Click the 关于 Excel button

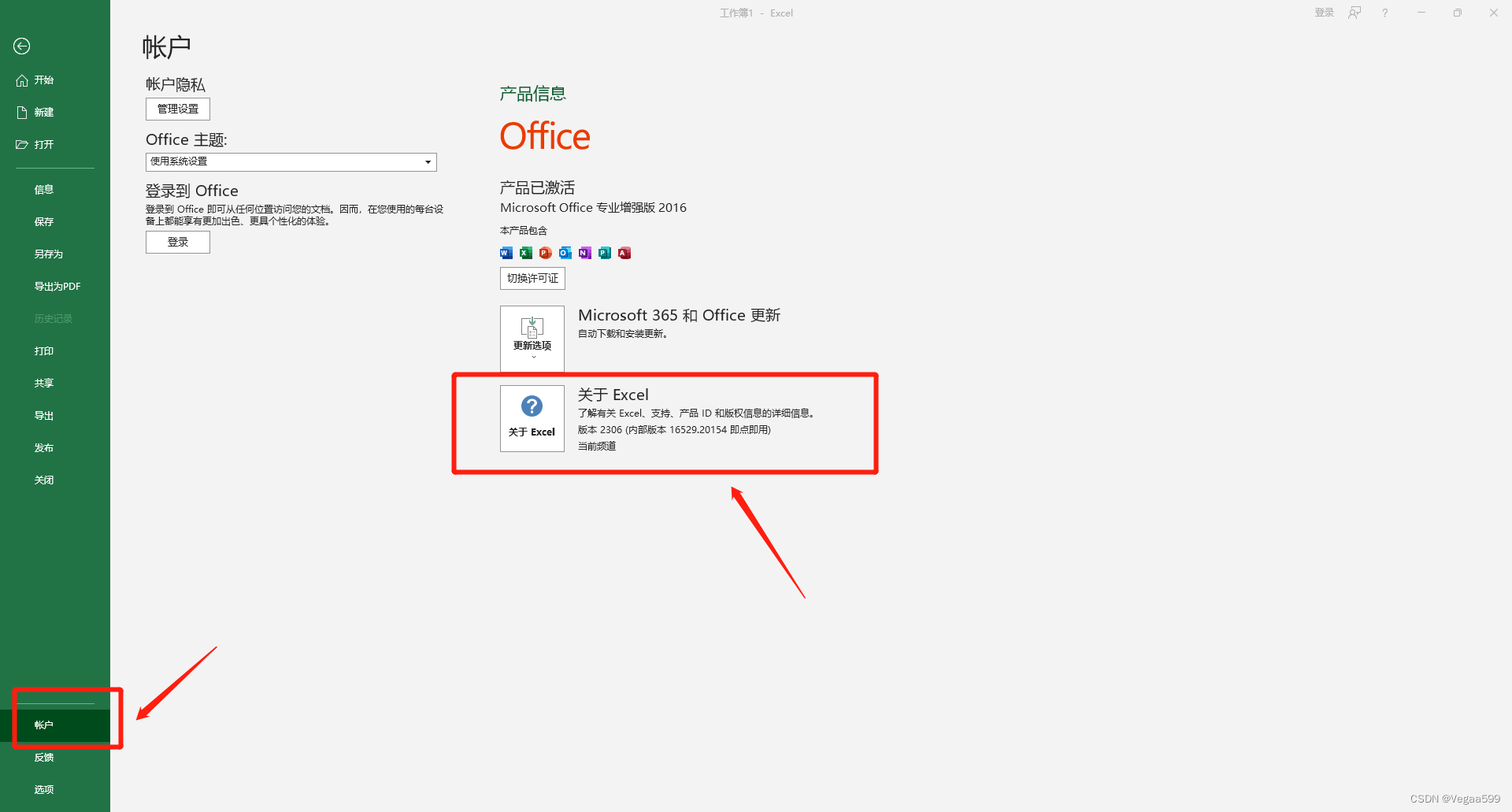(532, 418)
